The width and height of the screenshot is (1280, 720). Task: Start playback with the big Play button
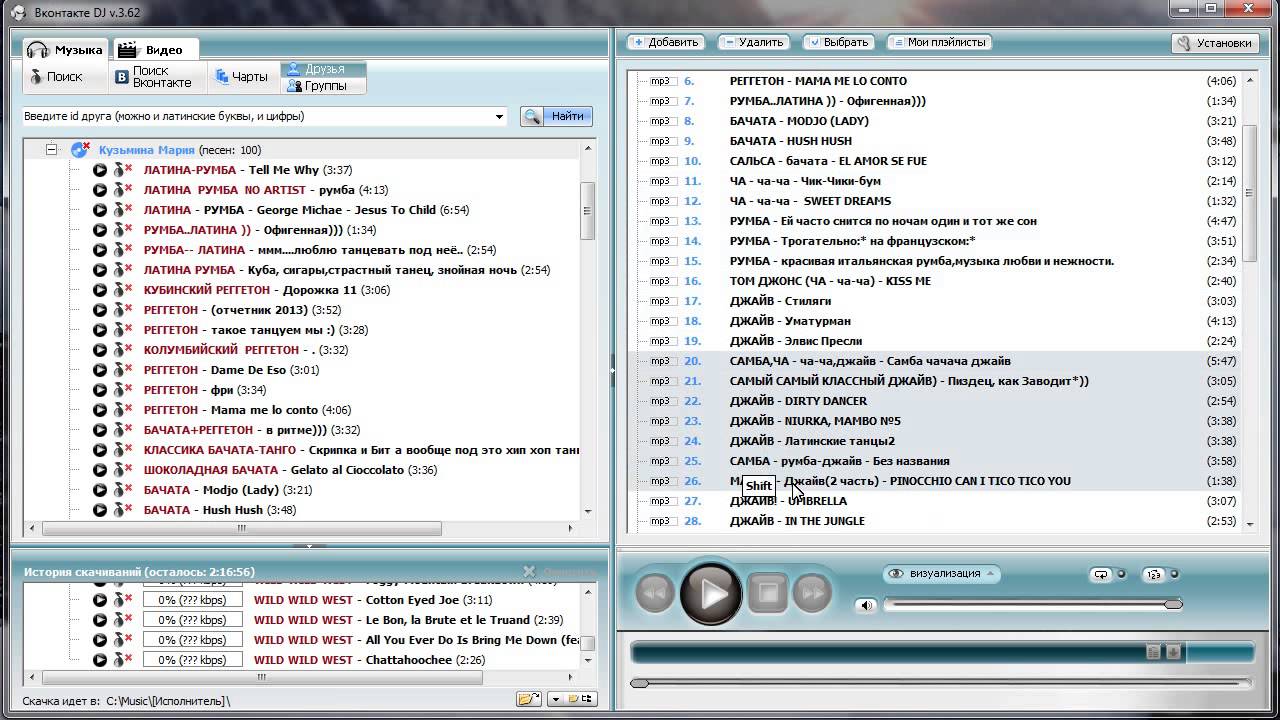click(x=712, y=594)
